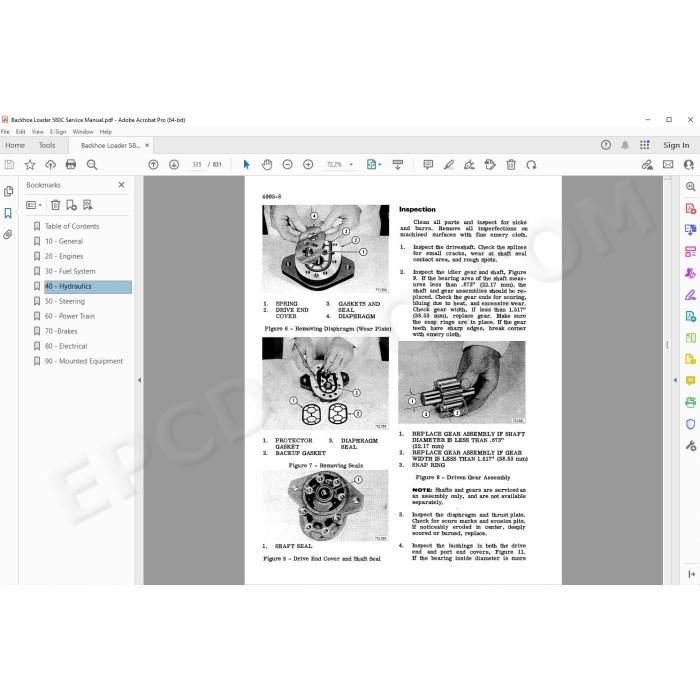Delete the selected bookmark
Screen dimensions: 700x700
point(55,205)
